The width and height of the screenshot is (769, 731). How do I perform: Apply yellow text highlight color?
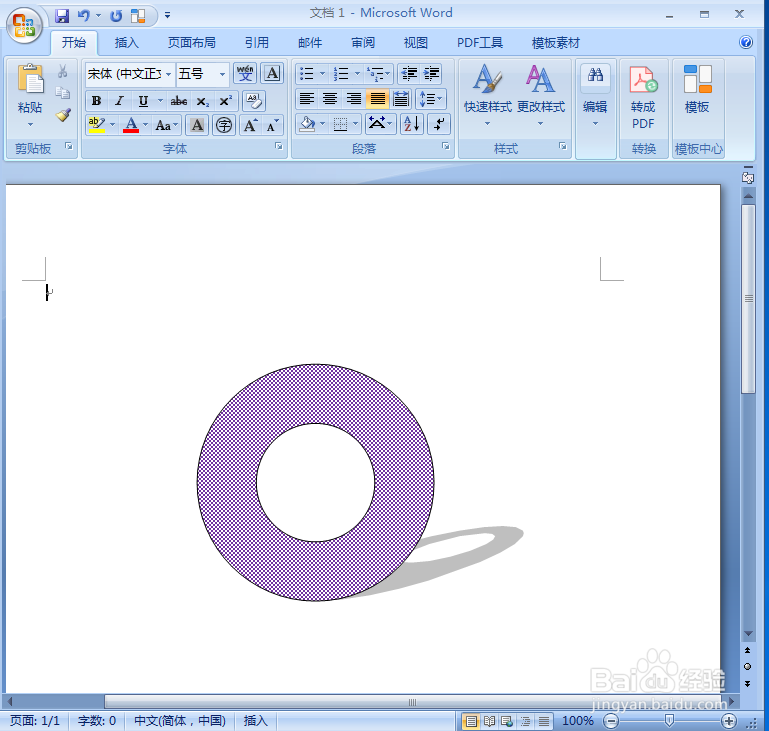coord(96,126)
